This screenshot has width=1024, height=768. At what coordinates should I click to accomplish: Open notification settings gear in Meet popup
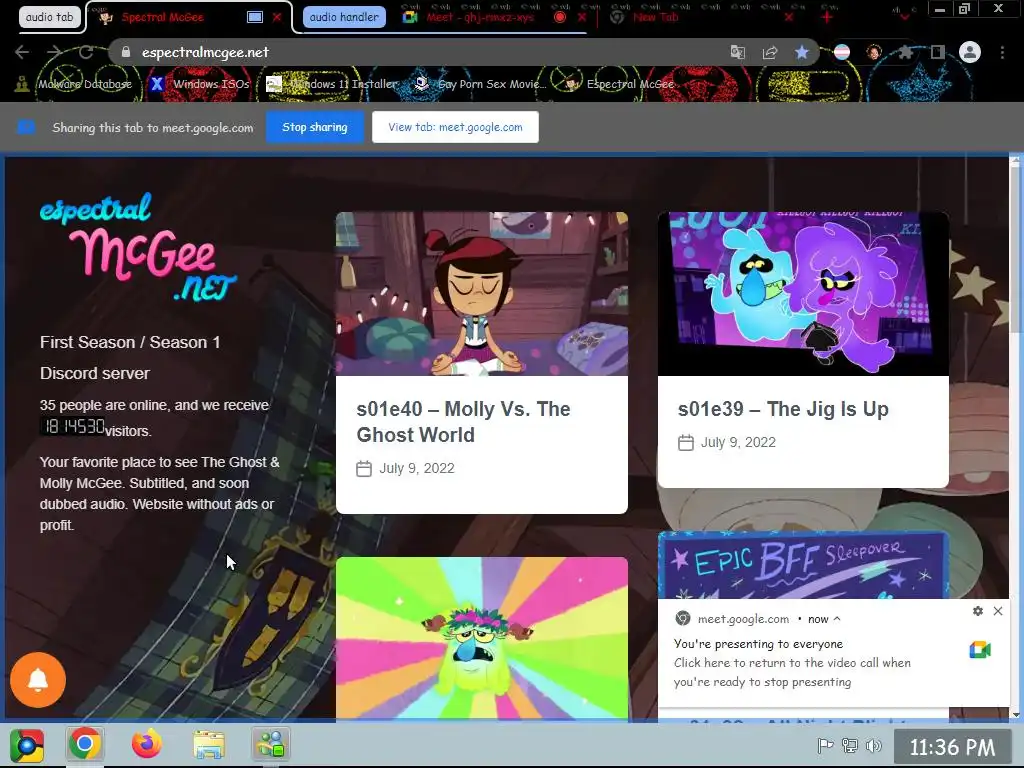coord(978,611)
